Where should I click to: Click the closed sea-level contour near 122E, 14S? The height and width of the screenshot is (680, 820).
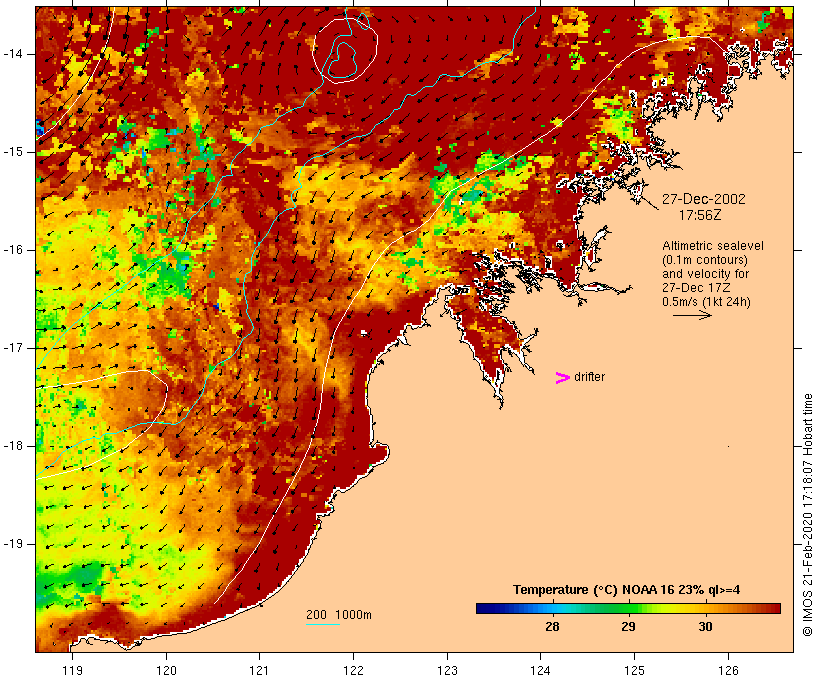tap(346, 50)
